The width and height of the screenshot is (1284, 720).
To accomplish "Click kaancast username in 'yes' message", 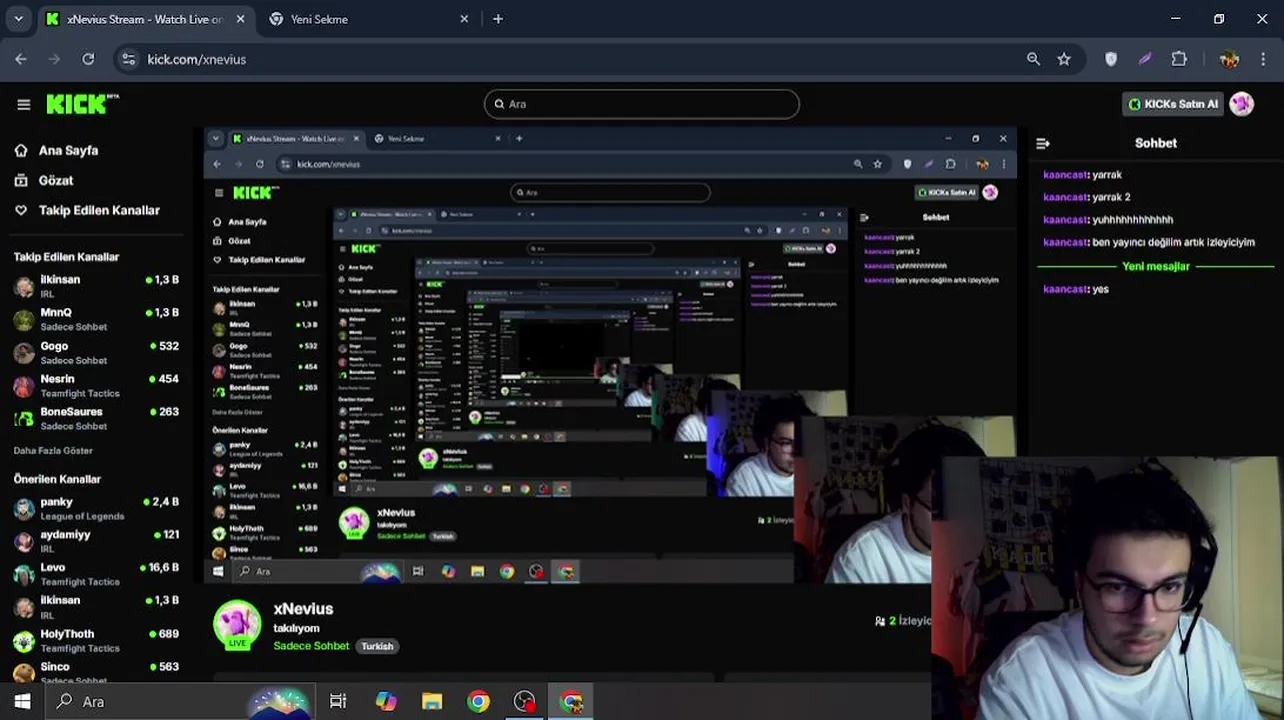I will pos(1066,289).
